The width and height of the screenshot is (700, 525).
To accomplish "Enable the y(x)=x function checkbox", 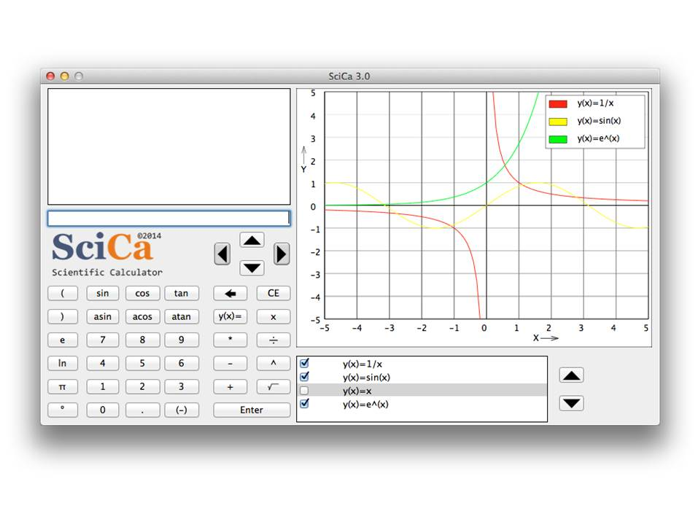I will click(x=305, y=391).
